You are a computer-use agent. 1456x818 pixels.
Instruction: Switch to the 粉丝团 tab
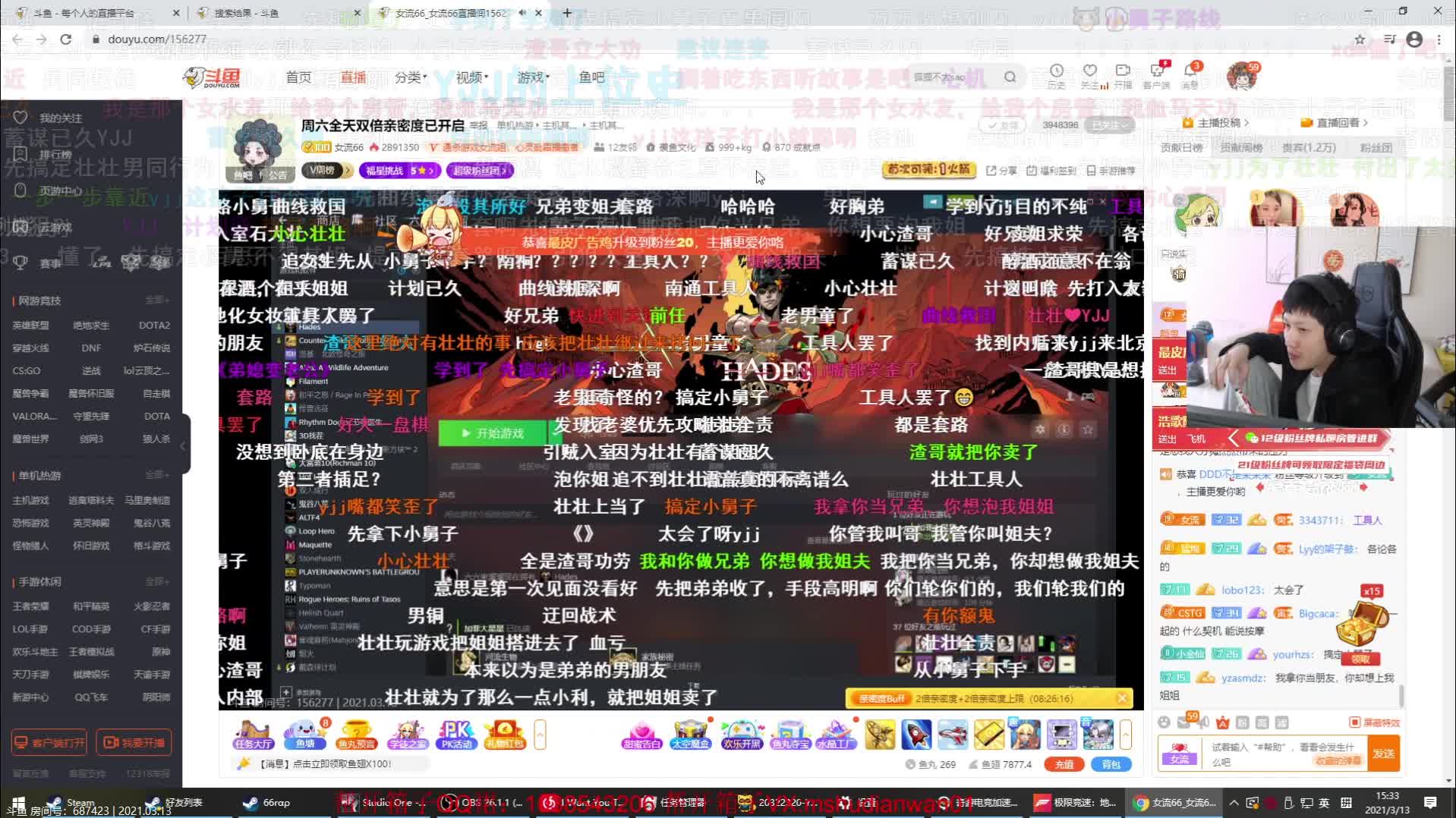[x=1376, y=148]
